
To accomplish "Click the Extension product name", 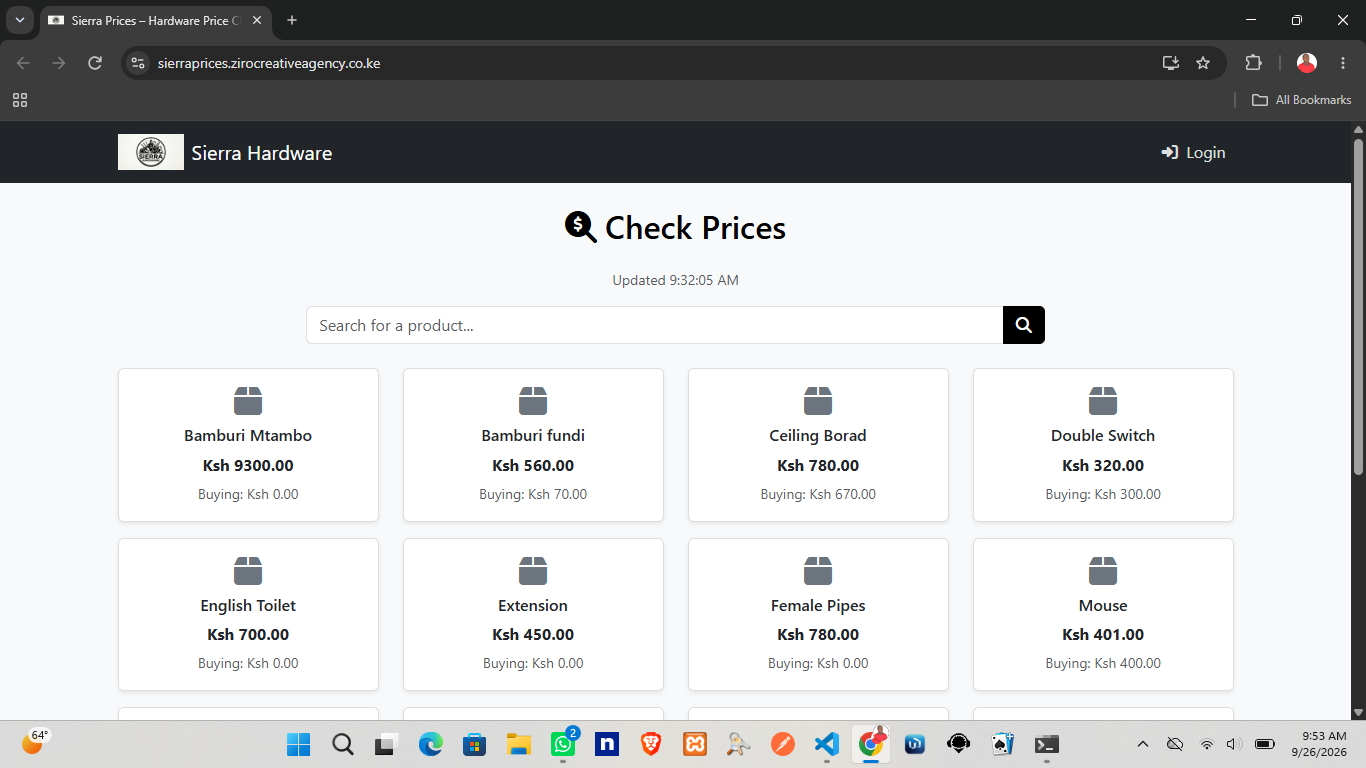I will 533,605.
